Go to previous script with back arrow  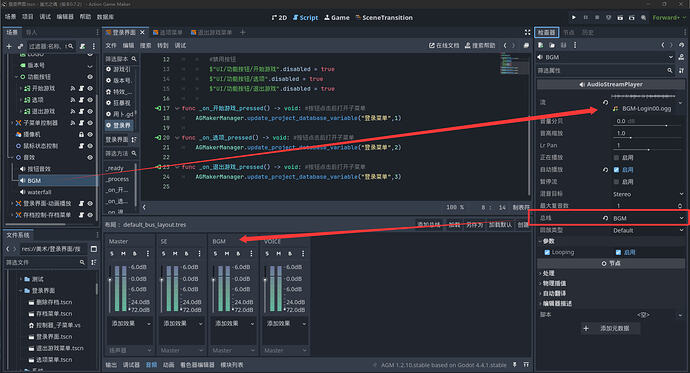(505, 45)
